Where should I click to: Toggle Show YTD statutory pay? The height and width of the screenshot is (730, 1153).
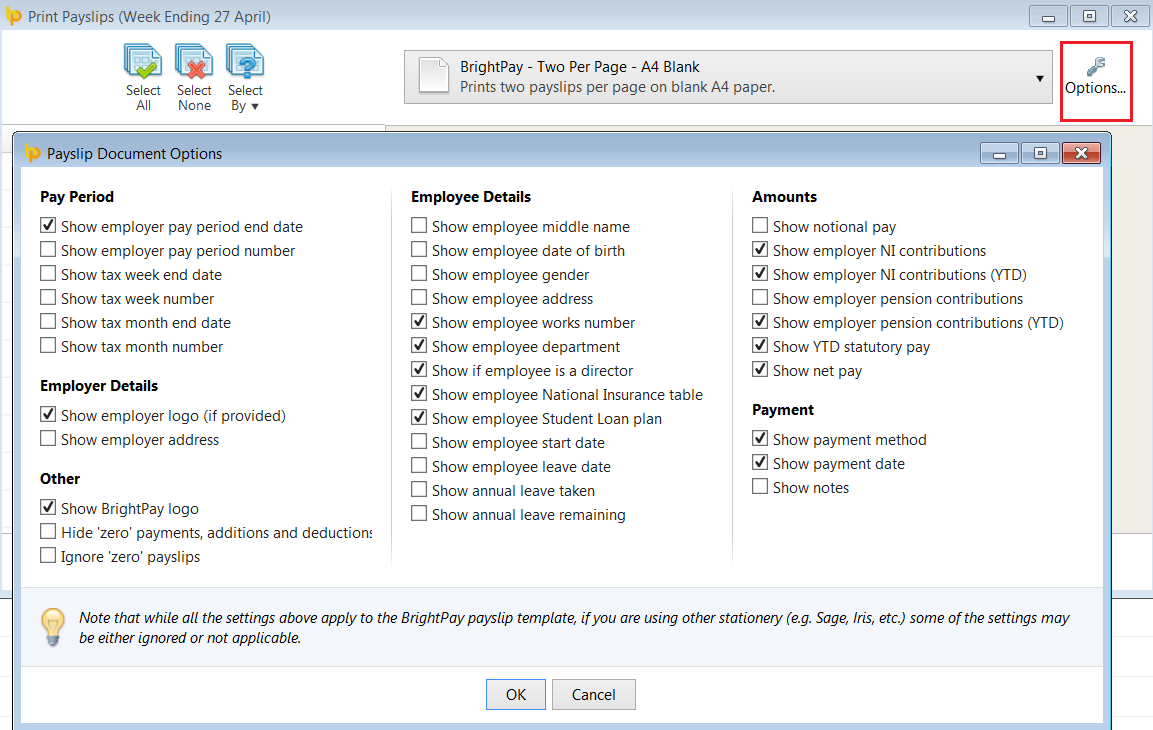(x=760, y=346)
